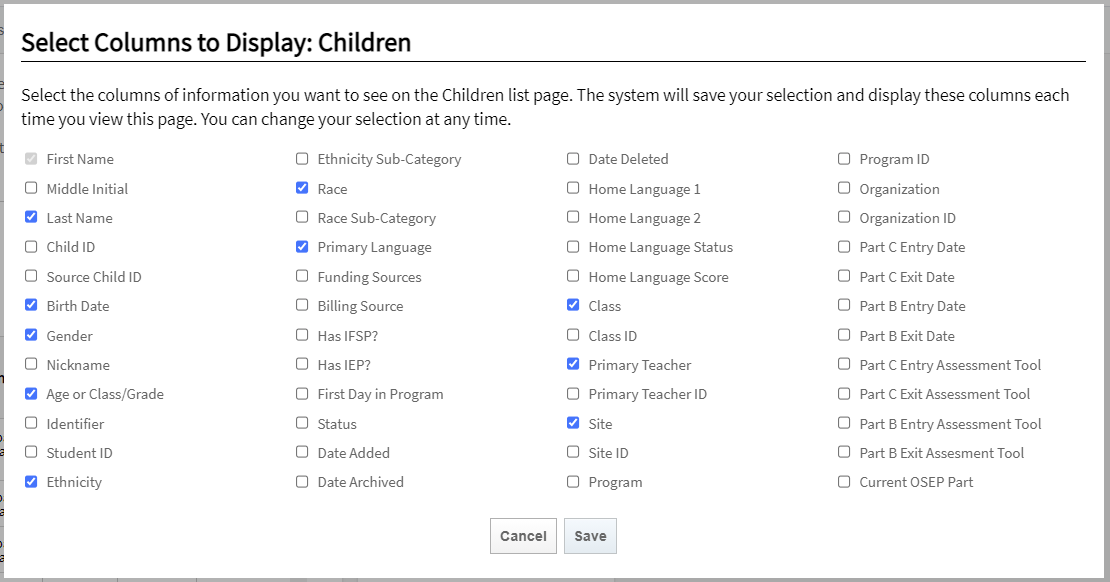Uncheck the Birth Date checkbox

31,305
